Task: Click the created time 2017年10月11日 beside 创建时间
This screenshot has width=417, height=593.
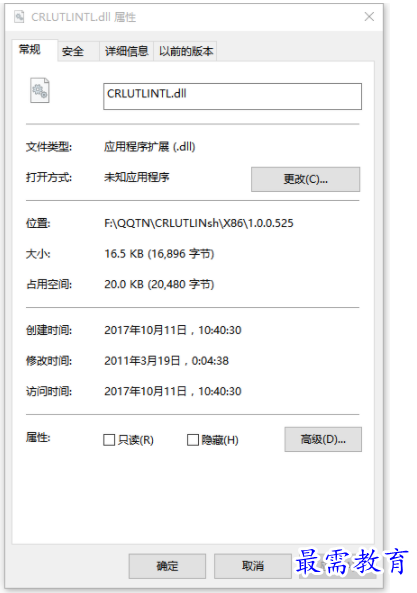Action: click(x=173, y=330)
